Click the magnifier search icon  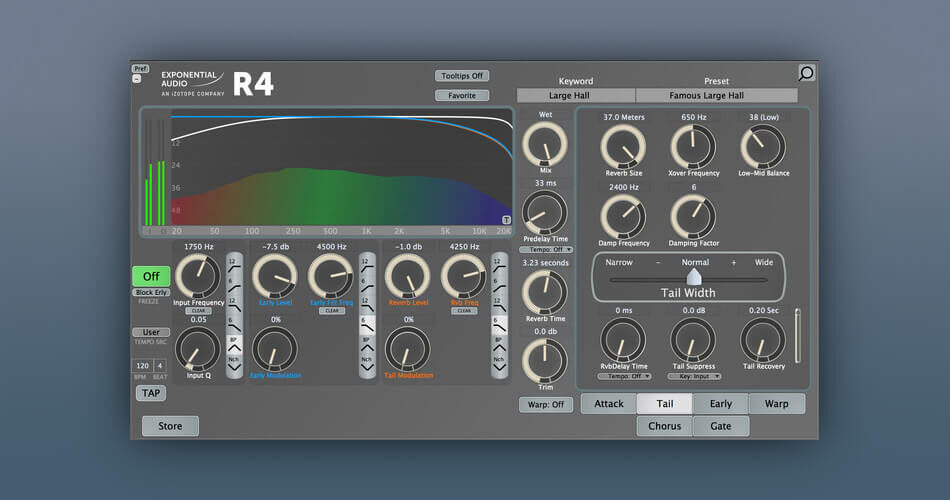(806, 73)
